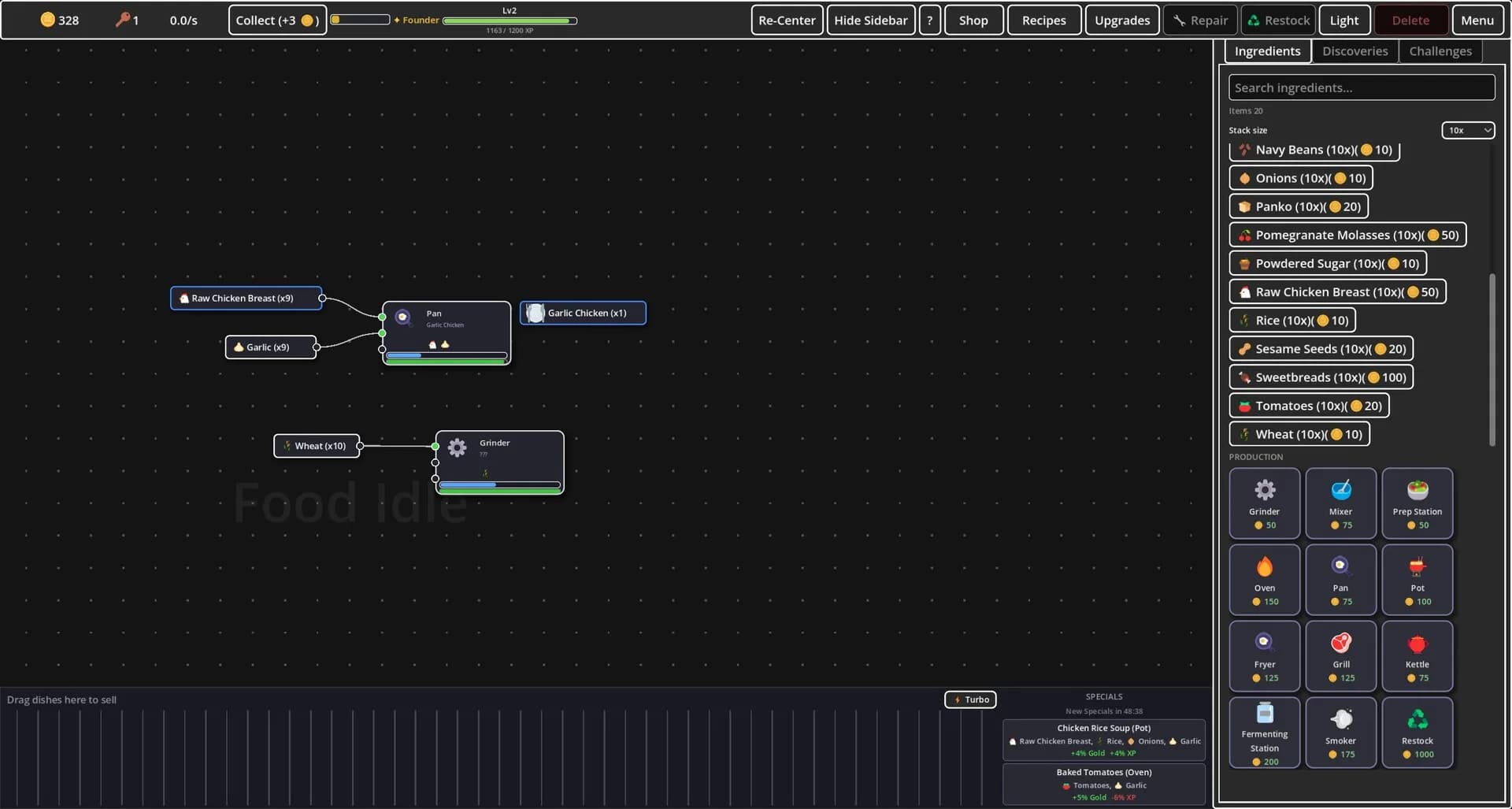1512x809 pixels.
Task: Click the Restock production tile
Action: click(x=1417, y=733)
